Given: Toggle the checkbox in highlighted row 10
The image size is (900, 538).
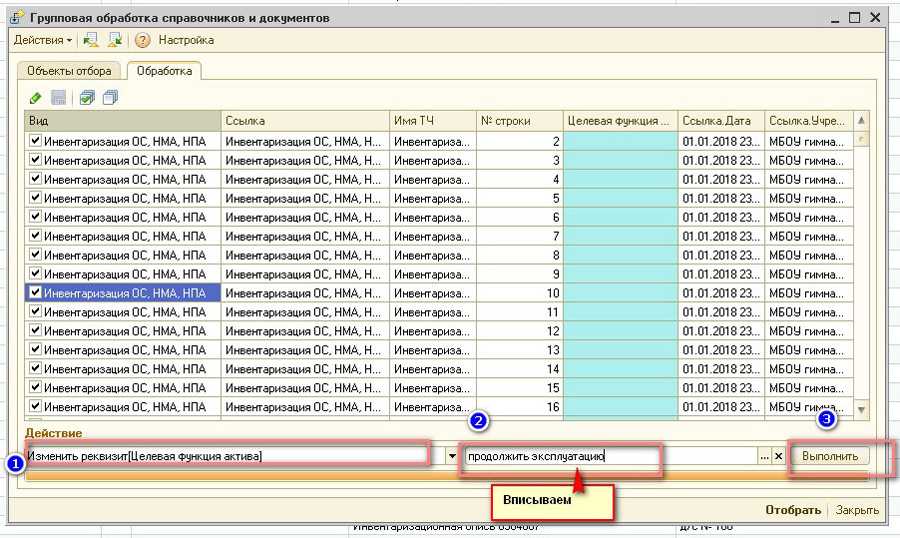Looking at the screenshot, I should [35, 292].
